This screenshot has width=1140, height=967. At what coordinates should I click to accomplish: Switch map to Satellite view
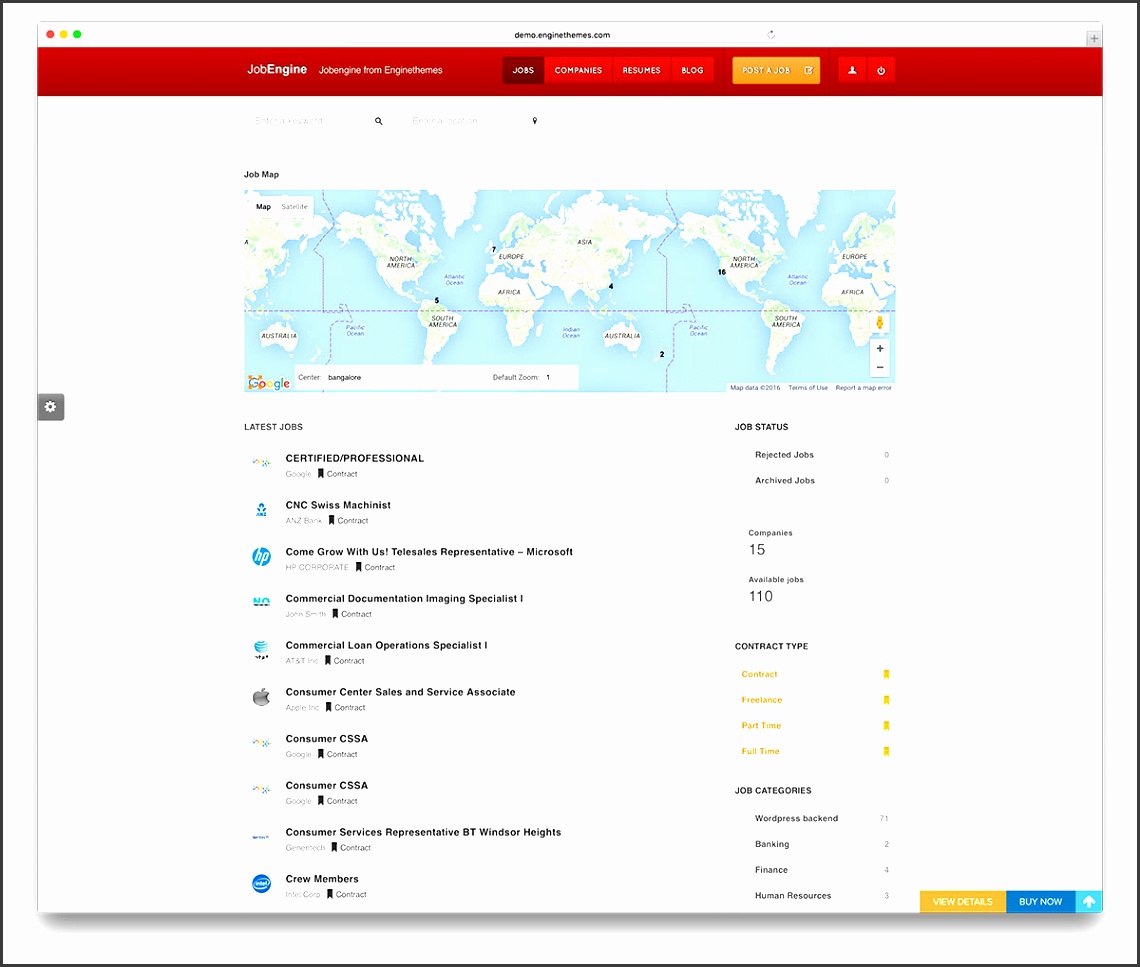coord(295,207)
